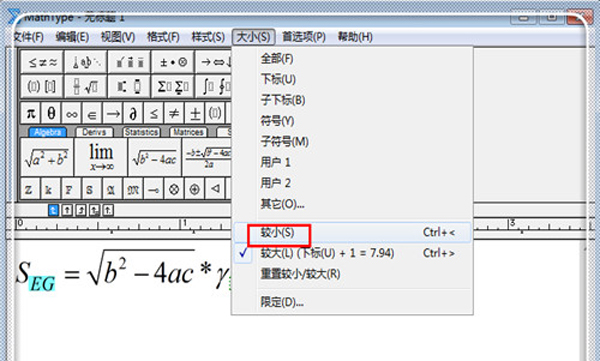
Task: Open the operator symbols palette
Action: (x=173, y=62)
